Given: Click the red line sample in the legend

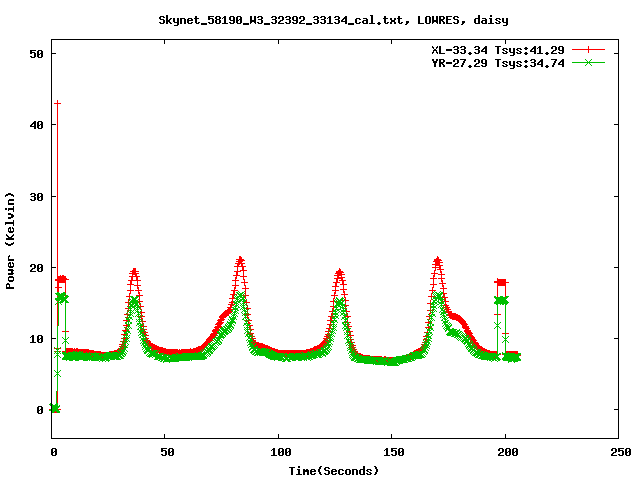Looking at the screenshot, I should tap(588, 50).
